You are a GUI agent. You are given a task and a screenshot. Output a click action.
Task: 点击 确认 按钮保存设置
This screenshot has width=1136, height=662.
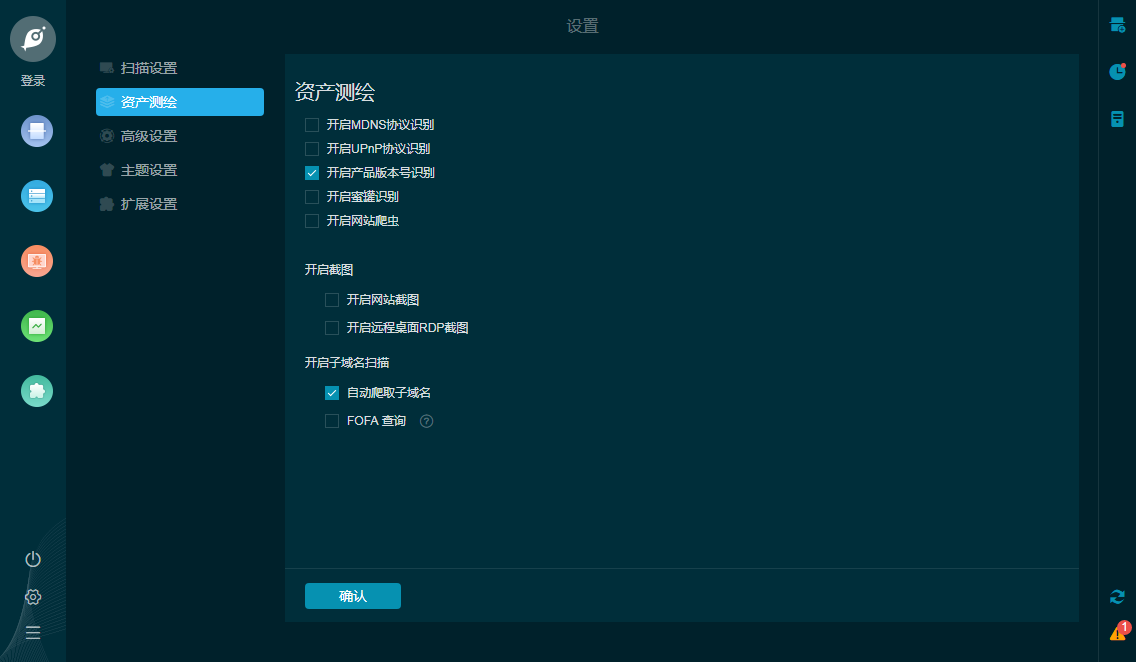[352, 595]
